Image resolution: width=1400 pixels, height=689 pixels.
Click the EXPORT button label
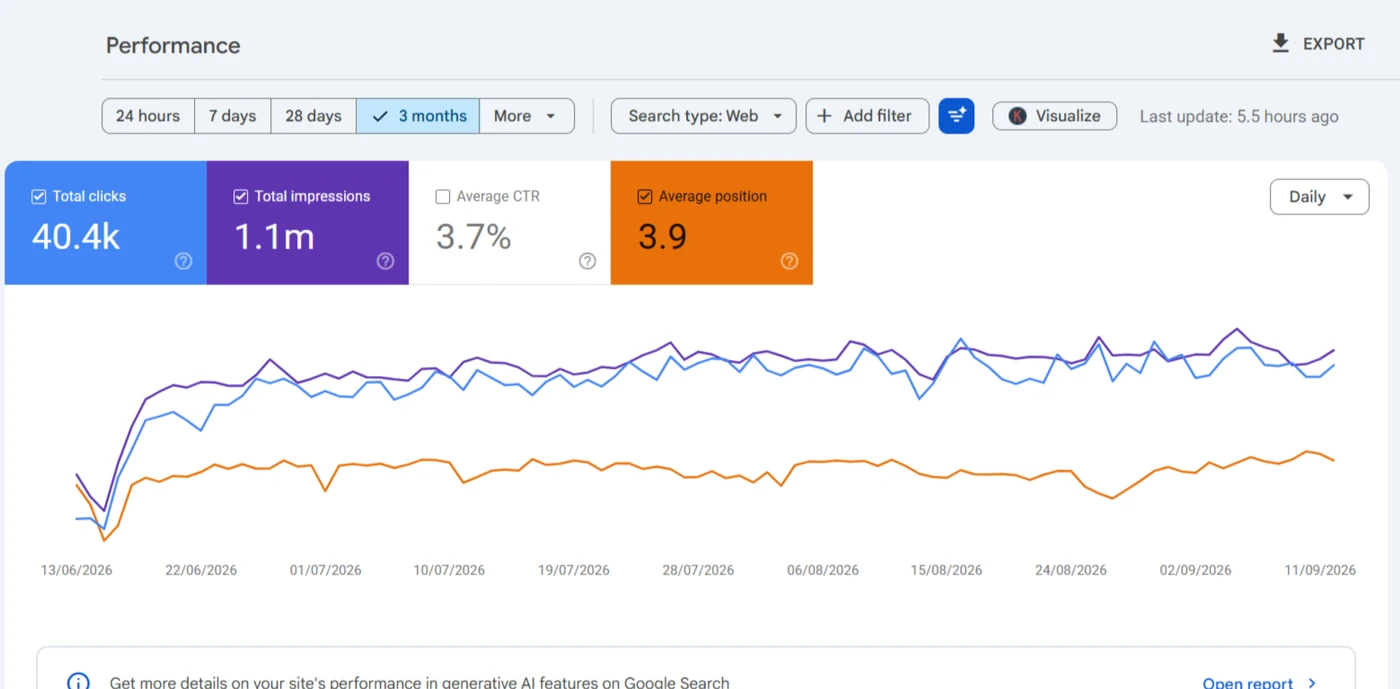pyautogui.click(x=1333, y=44)
